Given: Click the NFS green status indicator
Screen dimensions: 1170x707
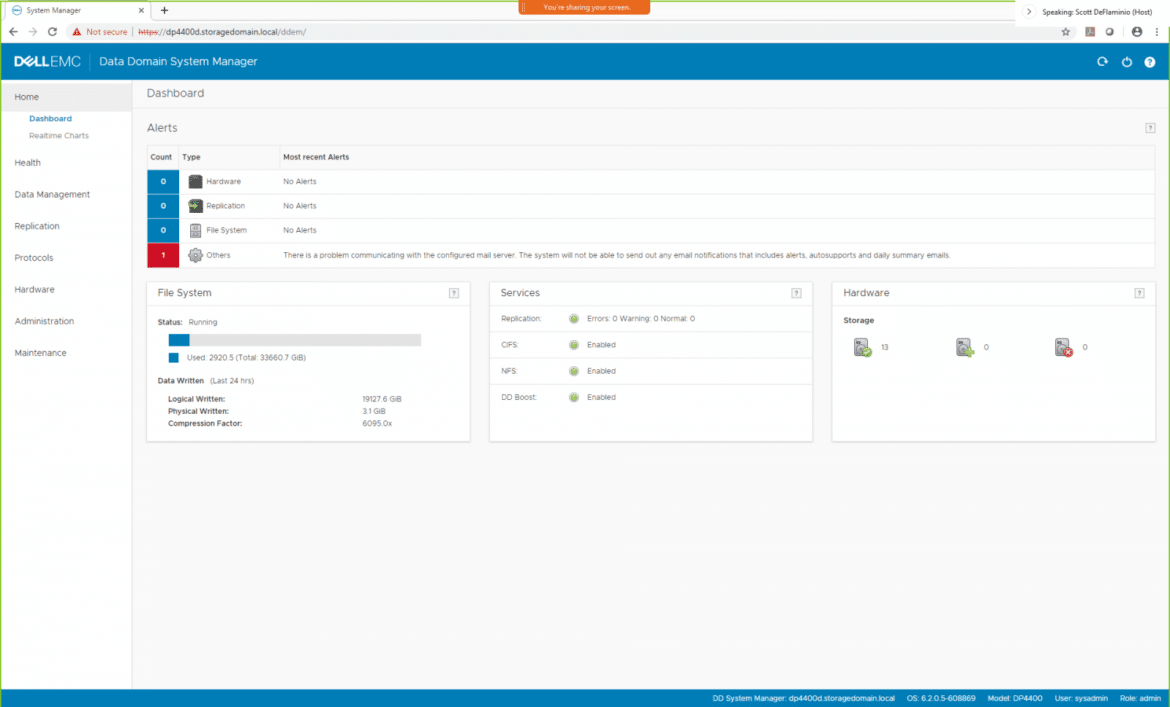Looking at the screenshot, I should click(574, 371).
